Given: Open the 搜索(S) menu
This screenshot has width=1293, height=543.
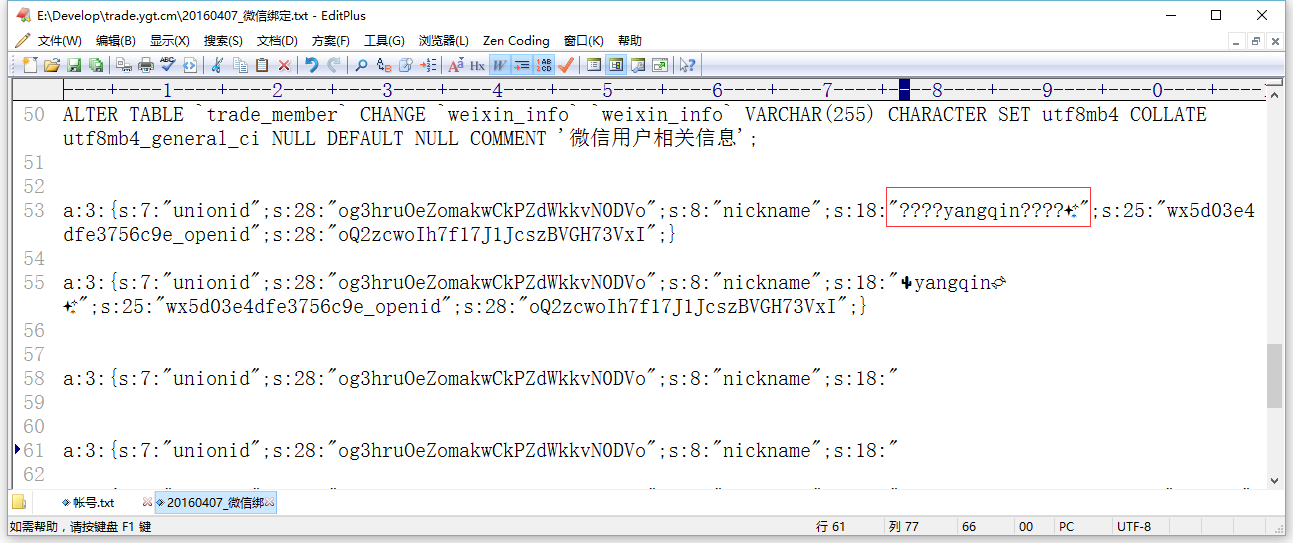Looking at the screenshot, I should pyautogui.click(x=223, y=41).
